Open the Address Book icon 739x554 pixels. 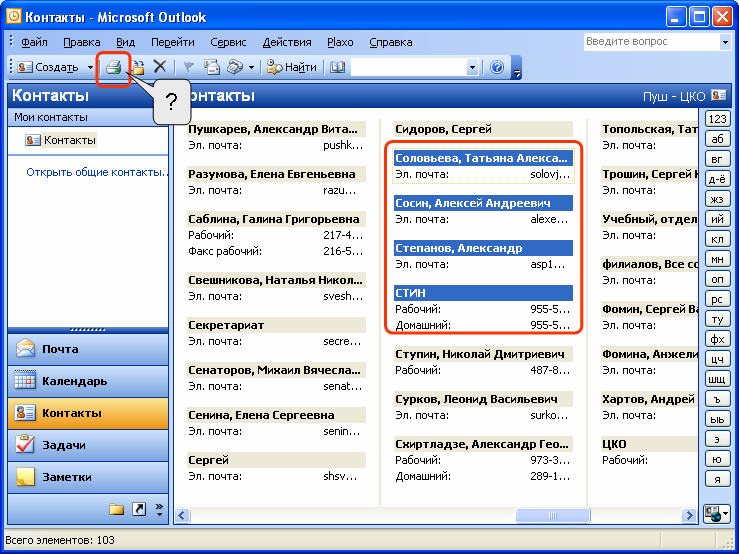(x=337, y=67)
